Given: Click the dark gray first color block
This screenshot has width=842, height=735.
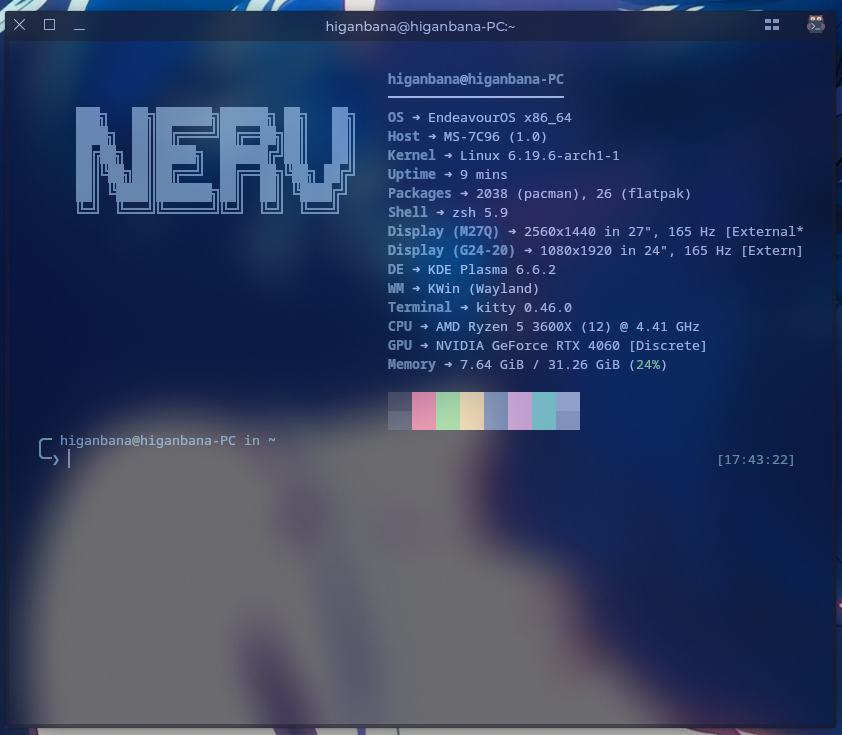Looking at the screenshot, I should (x=400, y=411).
